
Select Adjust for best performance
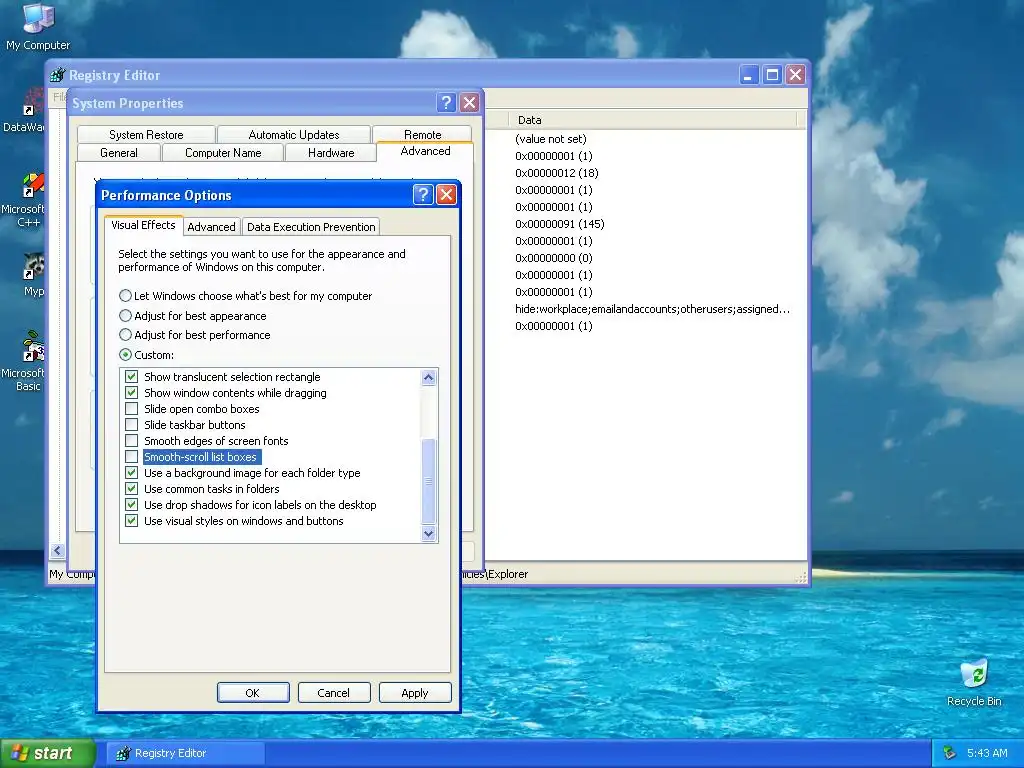[125, 335]
